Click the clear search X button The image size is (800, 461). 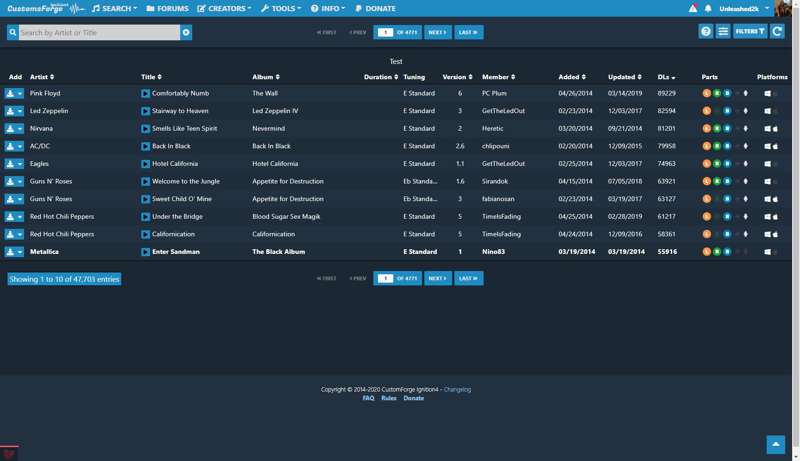(186, 33)
